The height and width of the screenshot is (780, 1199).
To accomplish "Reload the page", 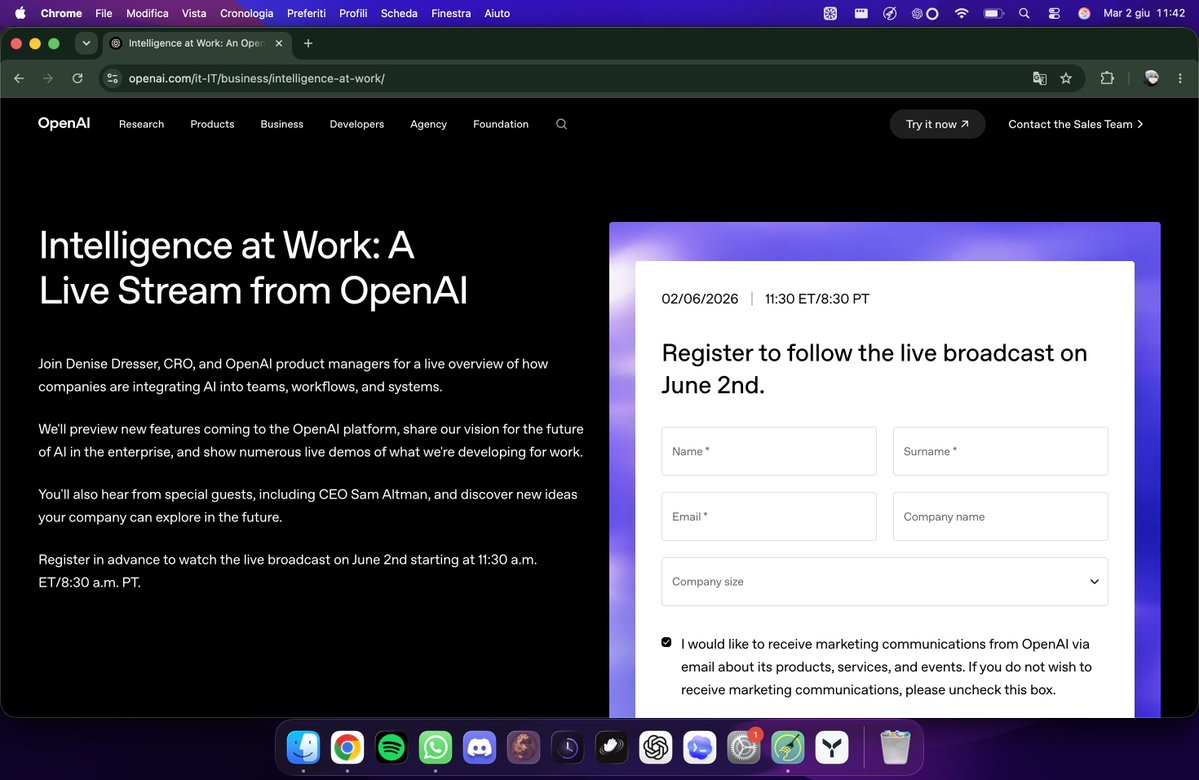I will pos(77,78).
